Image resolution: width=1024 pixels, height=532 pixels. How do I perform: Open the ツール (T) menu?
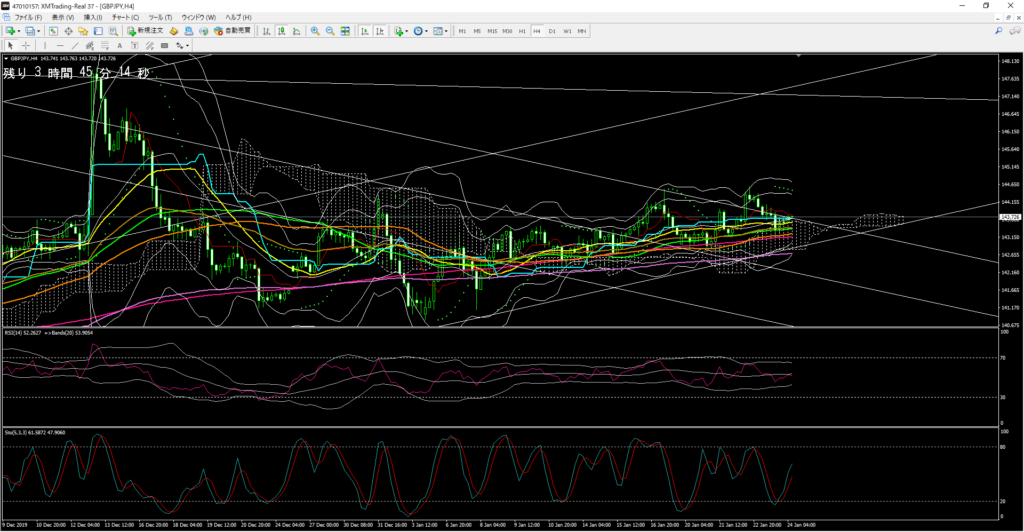(160, 17)
